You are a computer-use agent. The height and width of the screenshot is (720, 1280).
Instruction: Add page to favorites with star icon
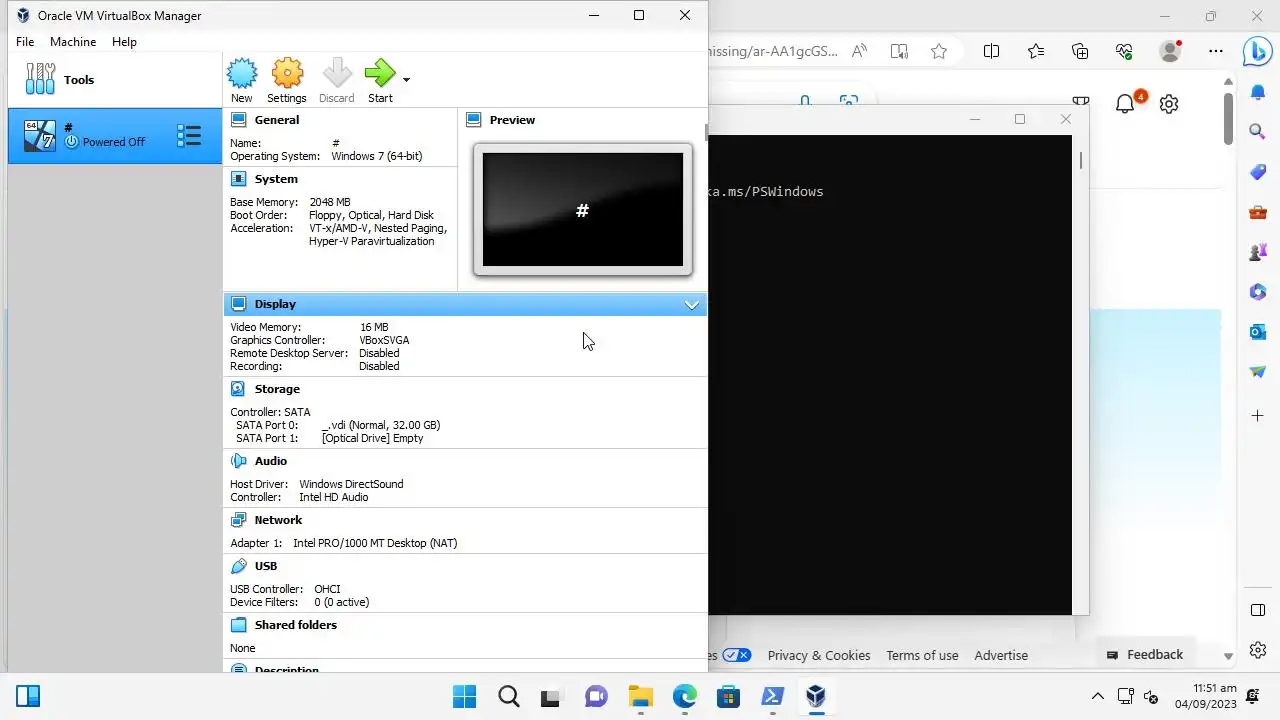coord(939,51)
